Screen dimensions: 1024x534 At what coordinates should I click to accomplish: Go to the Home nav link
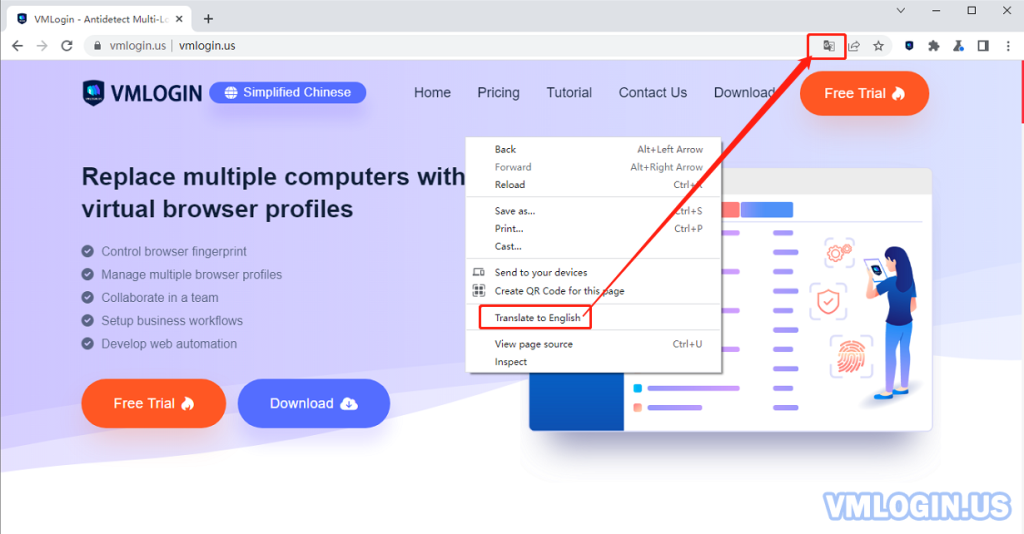432,93
